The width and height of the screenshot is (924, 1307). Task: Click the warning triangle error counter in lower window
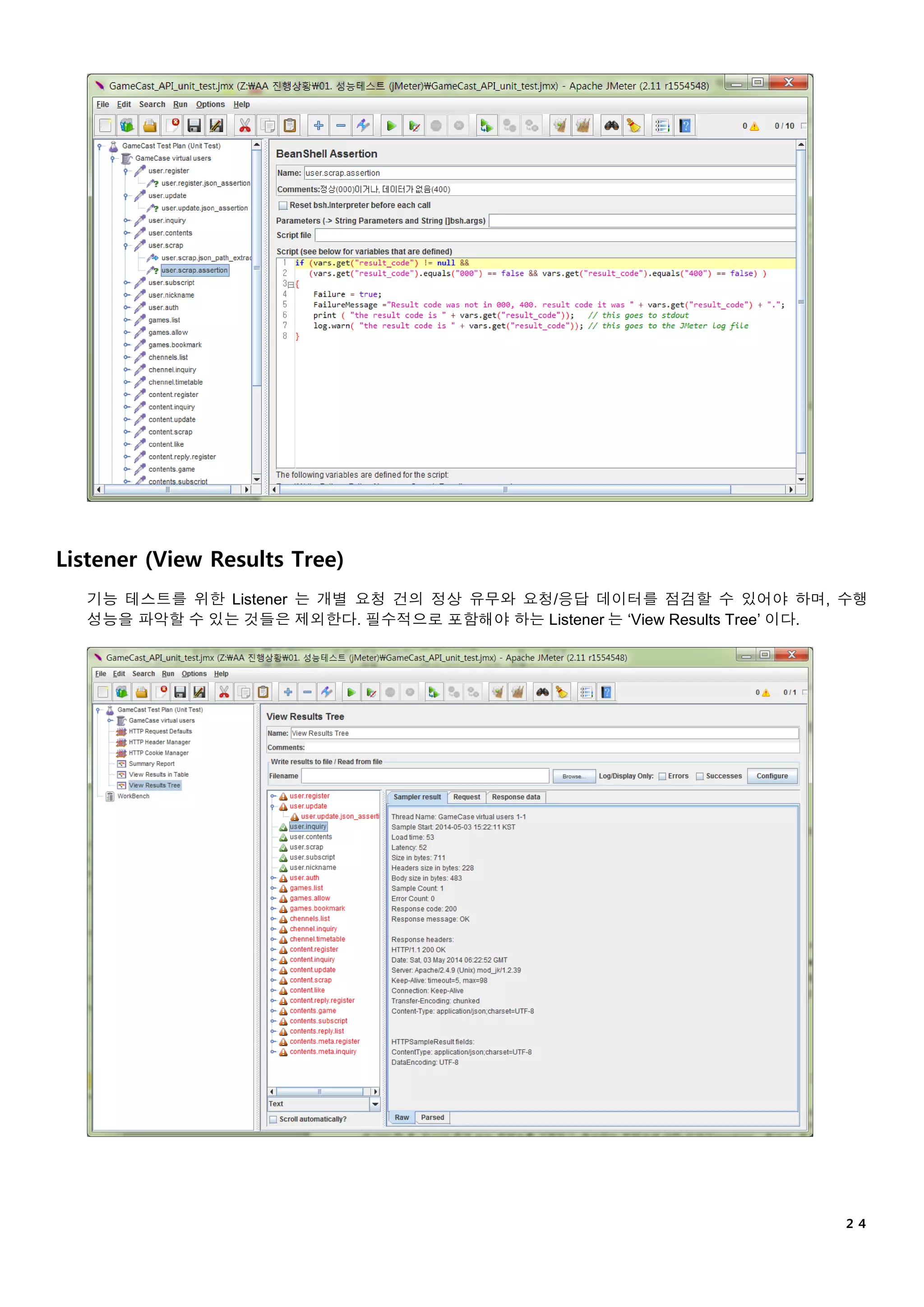point(766,693)
